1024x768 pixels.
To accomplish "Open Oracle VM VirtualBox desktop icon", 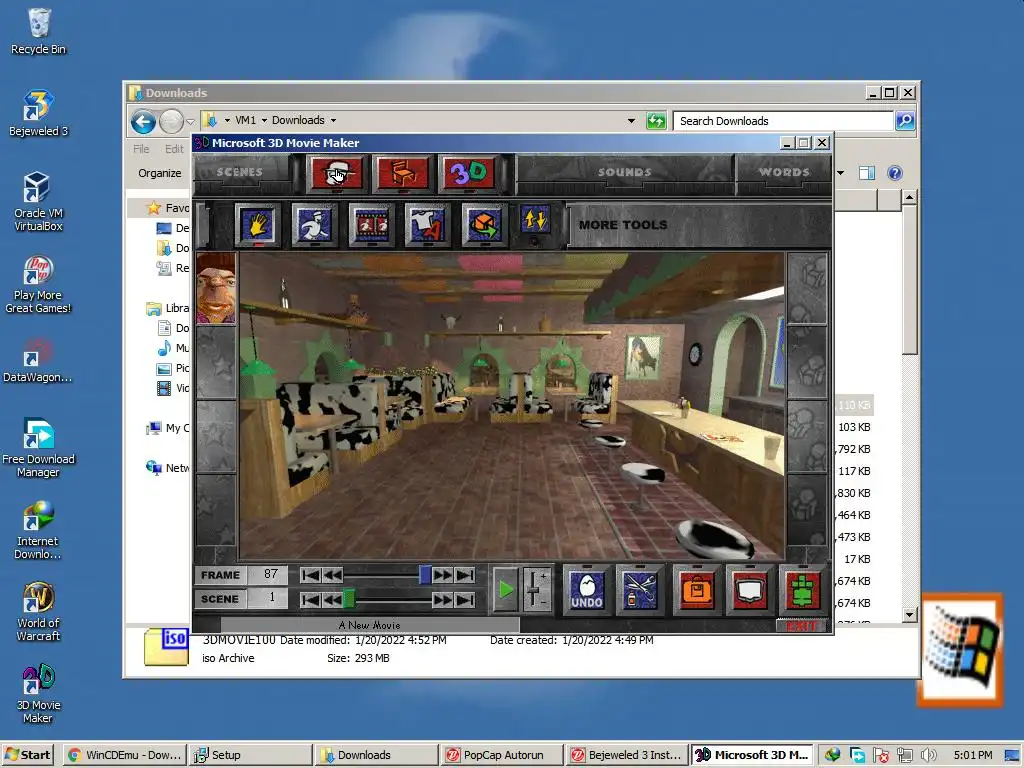I will 39,201.
